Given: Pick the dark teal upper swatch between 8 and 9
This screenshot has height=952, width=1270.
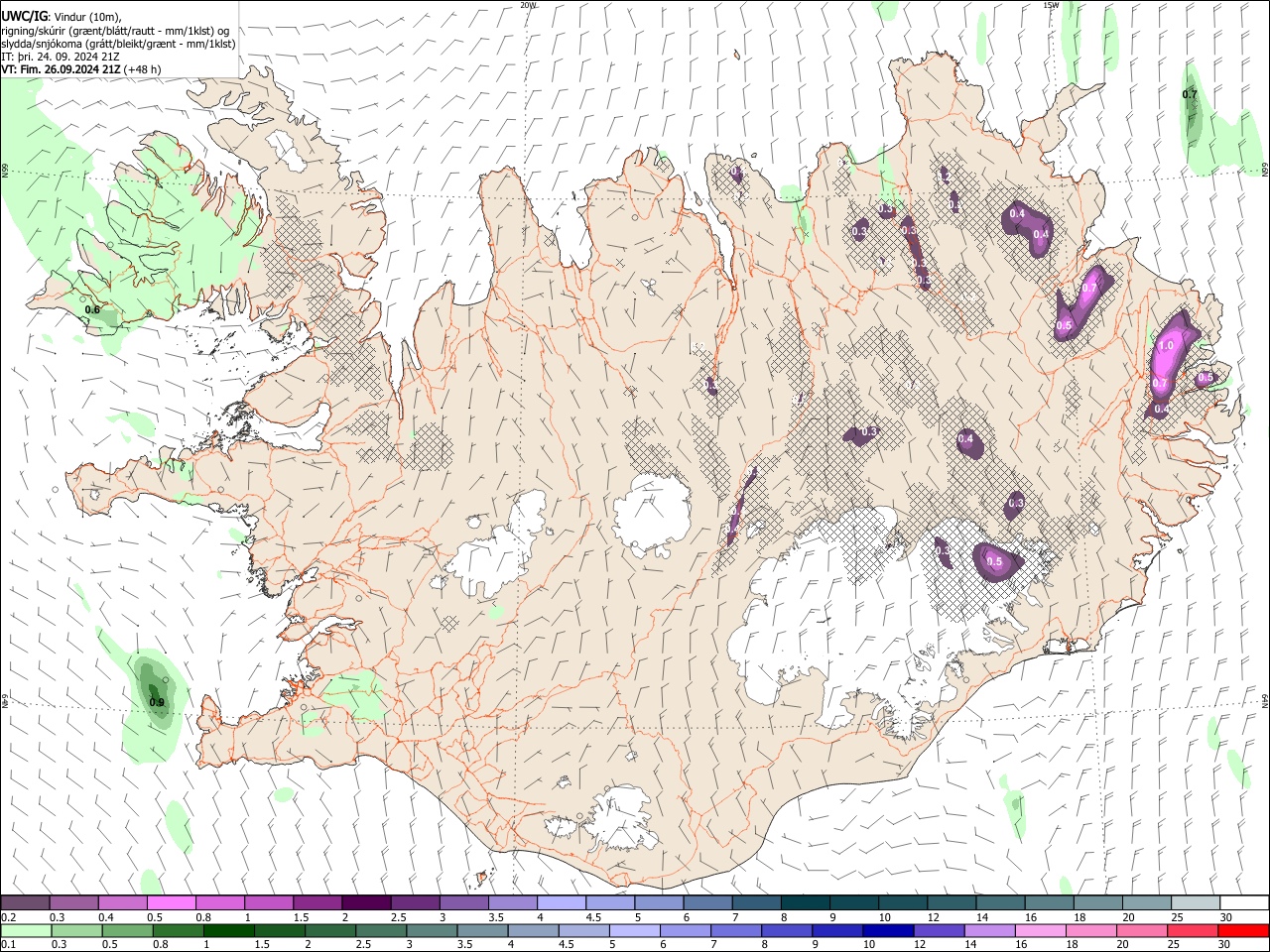Looking at the screenshot, I should pyautogui.click(x=806, y=903).
